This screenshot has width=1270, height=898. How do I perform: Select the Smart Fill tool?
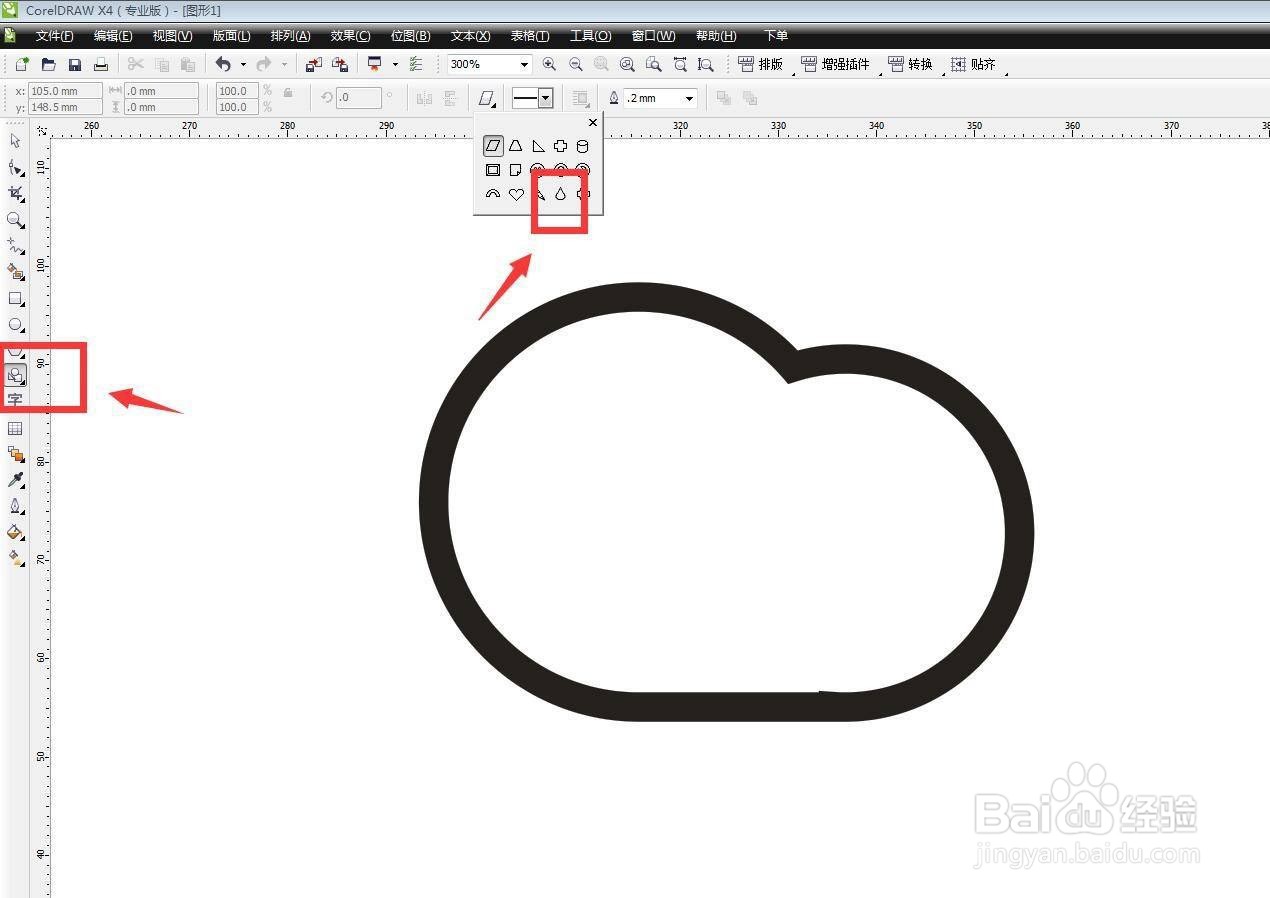pos(15,271)
